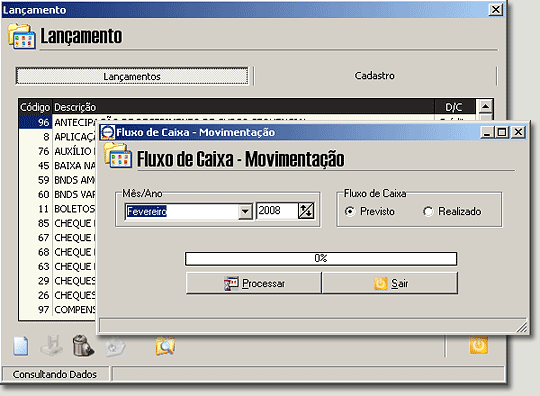540x396 pixels.
Task: Click the Consultando Dados status text
Action: tap(55, 374)
